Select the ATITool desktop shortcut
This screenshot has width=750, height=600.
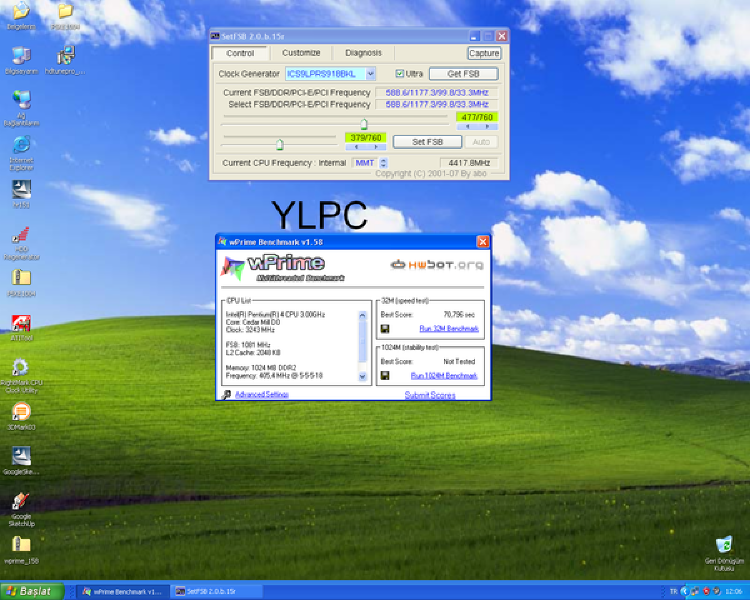tap(22, 328)
